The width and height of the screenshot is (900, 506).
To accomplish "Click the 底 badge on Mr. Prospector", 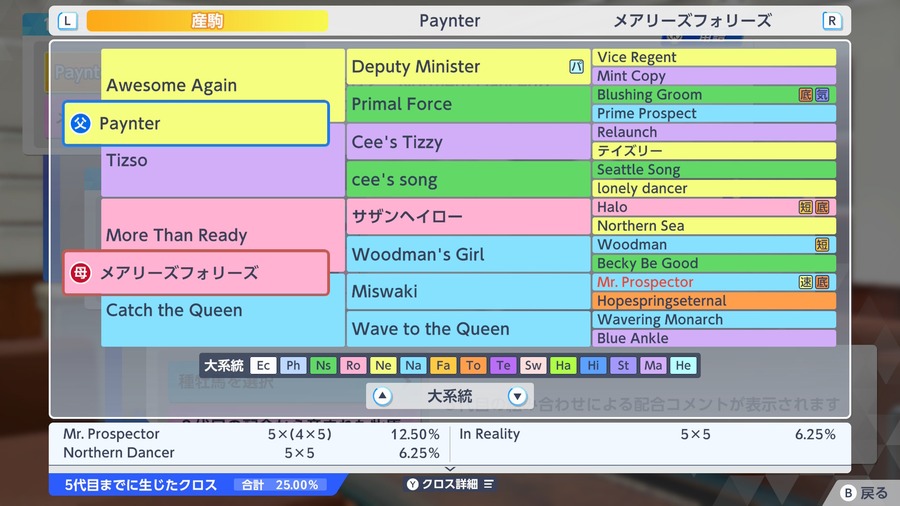I will (x=822, y=282).
